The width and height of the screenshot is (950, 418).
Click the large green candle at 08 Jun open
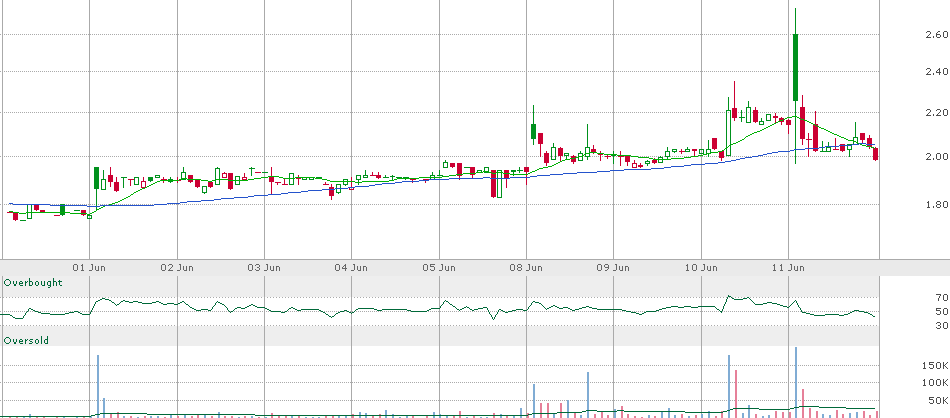tap(533, 131)
